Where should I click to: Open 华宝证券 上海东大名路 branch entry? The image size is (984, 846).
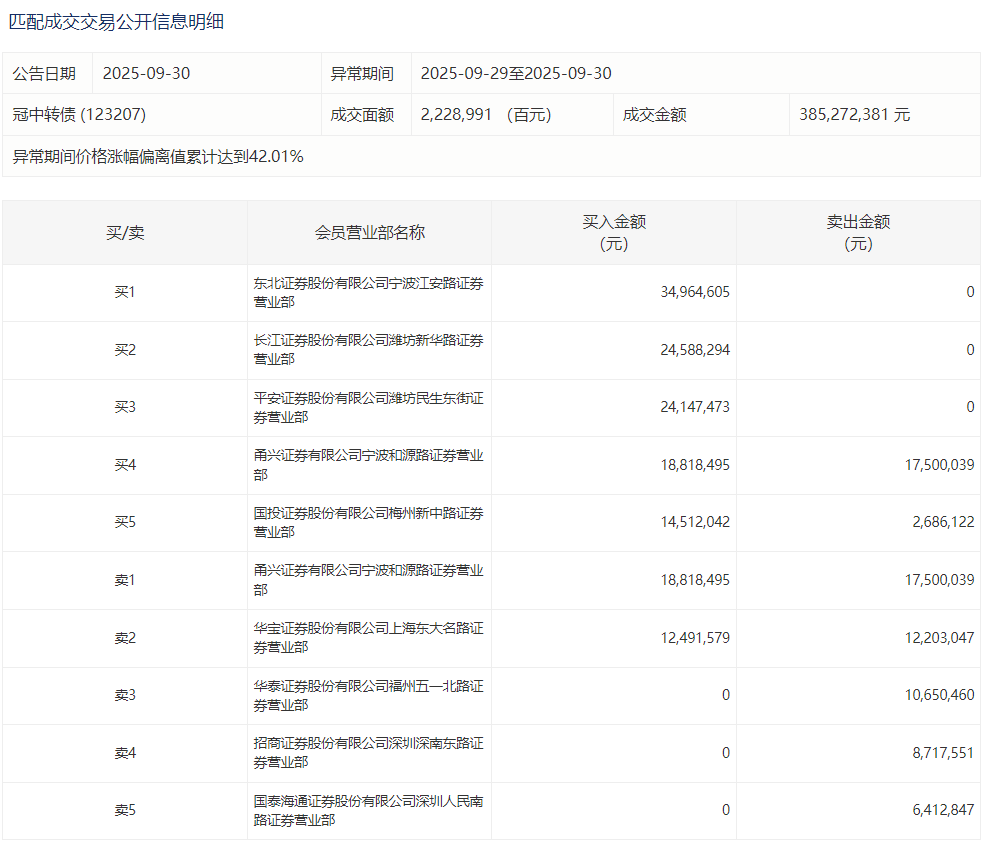tap(369, 638)
